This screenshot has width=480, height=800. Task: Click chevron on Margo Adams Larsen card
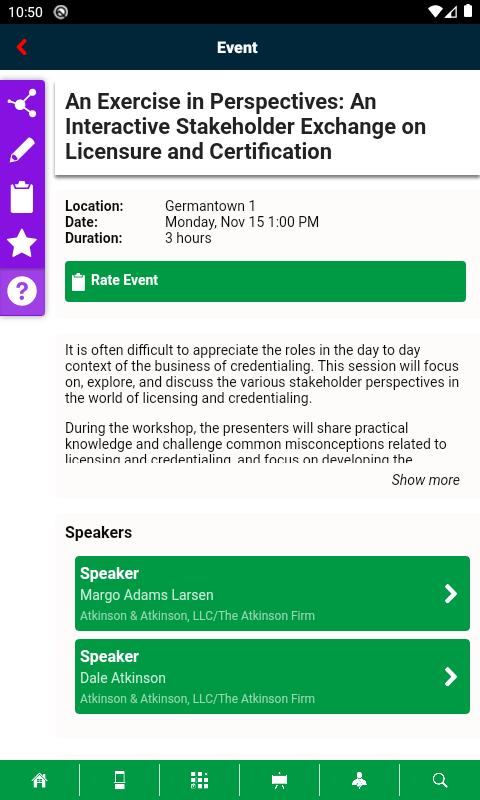(x=450, y=594)
